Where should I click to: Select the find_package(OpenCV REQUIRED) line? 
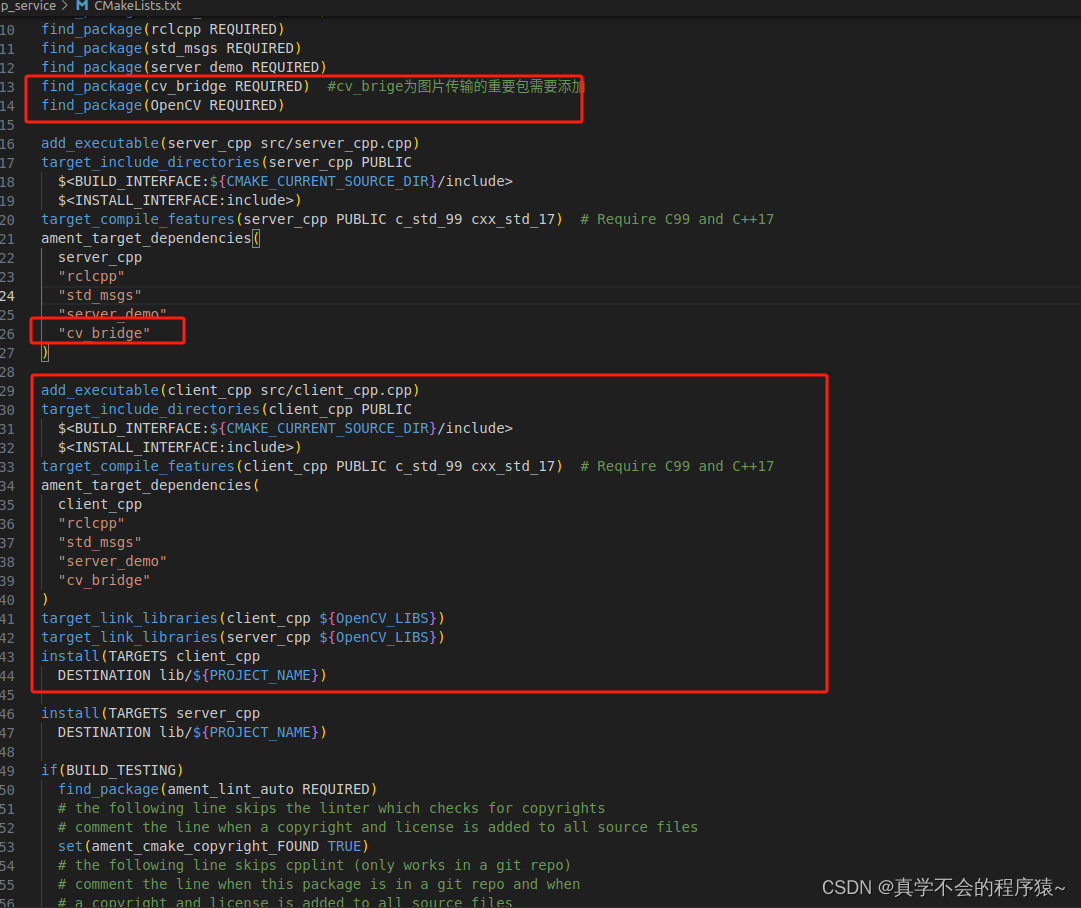(164, 105)
